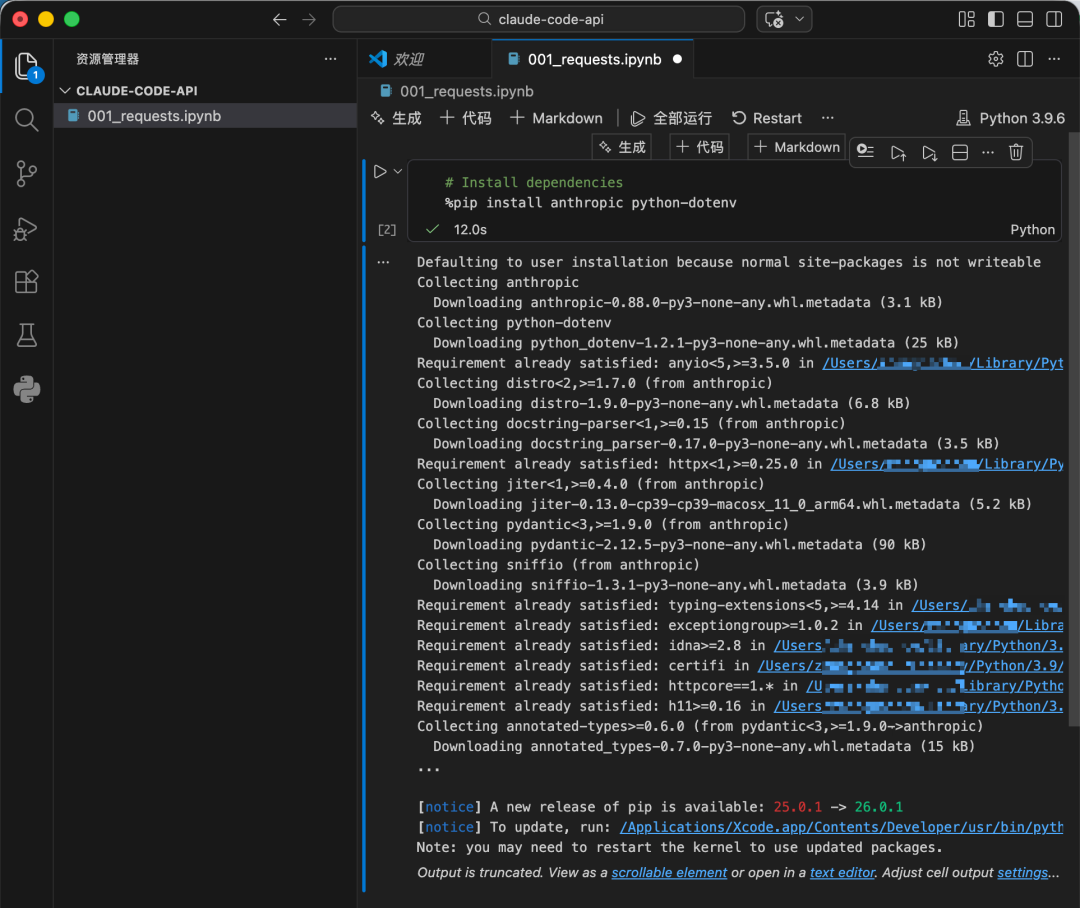Open the Python extension view
Viewport: 1080px width, 908px height.
tap(26, 389)
